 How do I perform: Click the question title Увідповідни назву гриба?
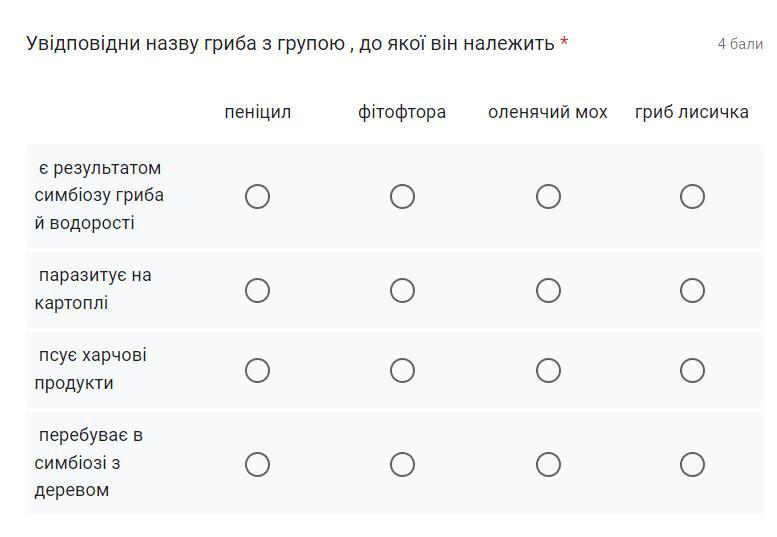tap(290, 43)
